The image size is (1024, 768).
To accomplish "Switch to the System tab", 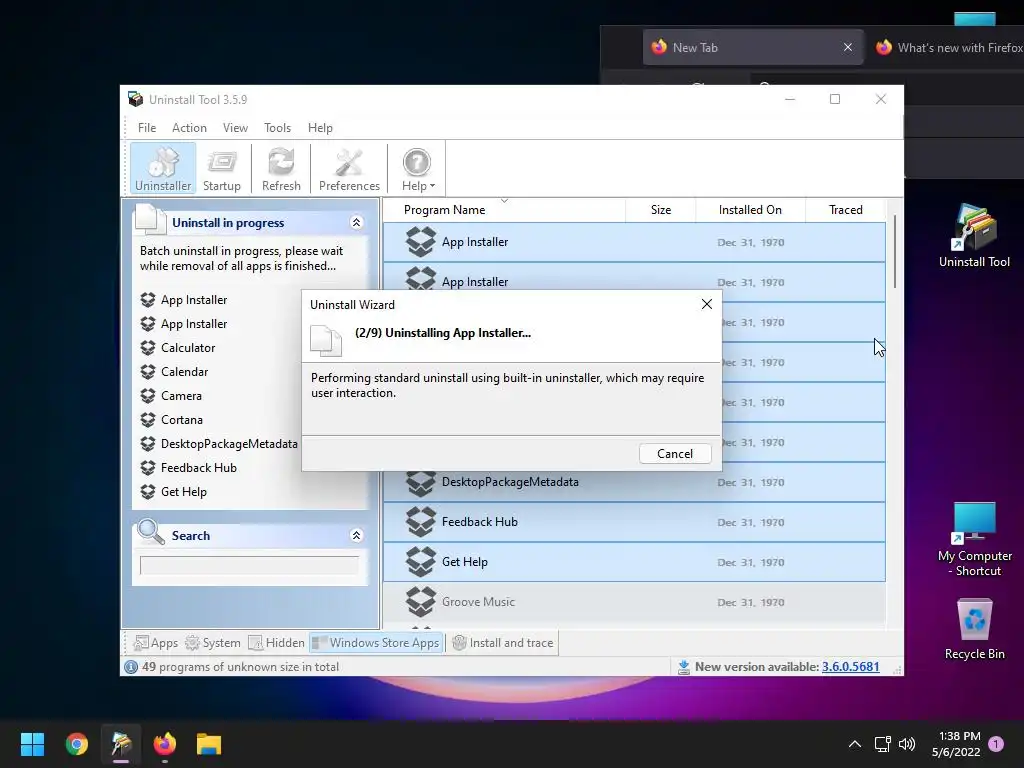I will point(213,643).
